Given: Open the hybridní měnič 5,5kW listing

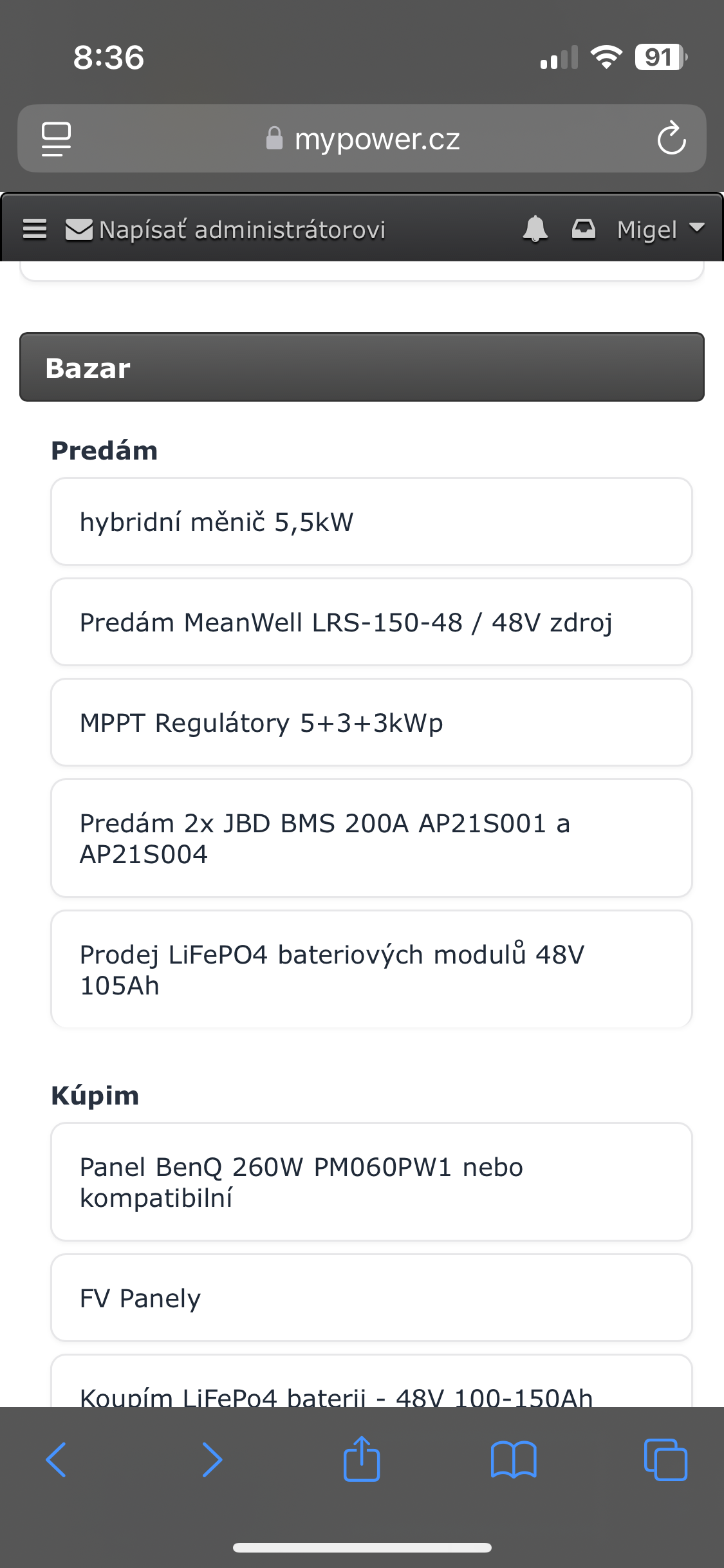Looking at the screenshot, I should click(x=371, y=521).
